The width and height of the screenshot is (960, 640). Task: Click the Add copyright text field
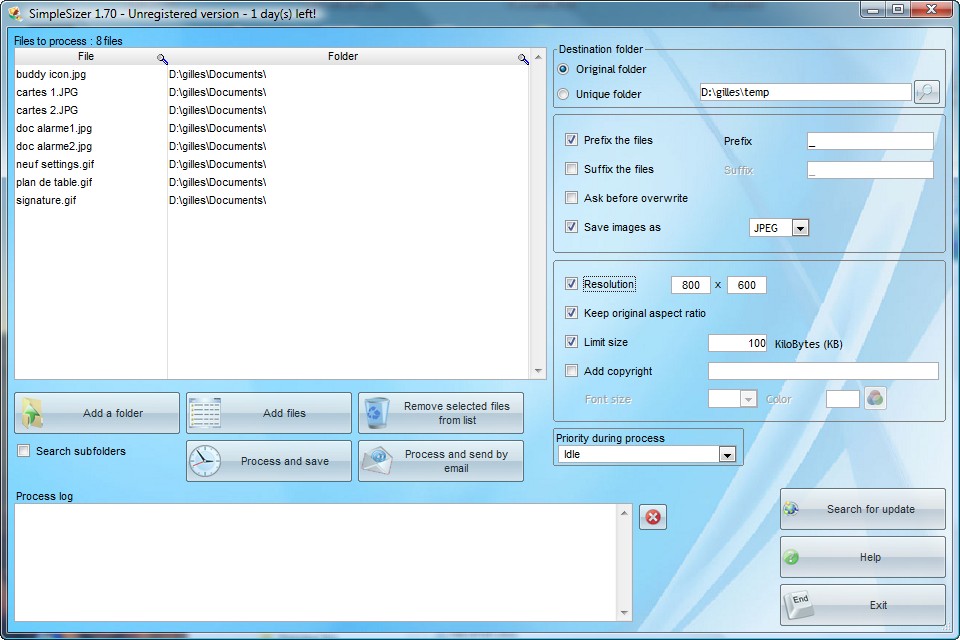[x=823, y=371]
